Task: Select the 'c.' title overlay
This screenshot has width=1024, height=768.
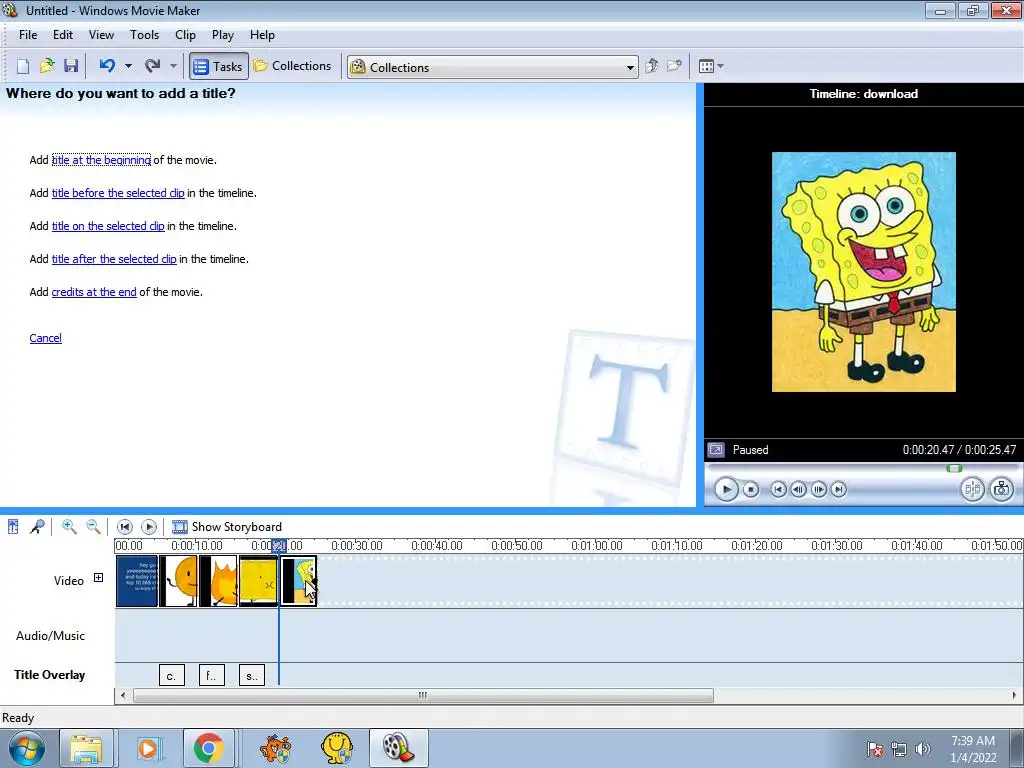Action: tap(172, 675)
